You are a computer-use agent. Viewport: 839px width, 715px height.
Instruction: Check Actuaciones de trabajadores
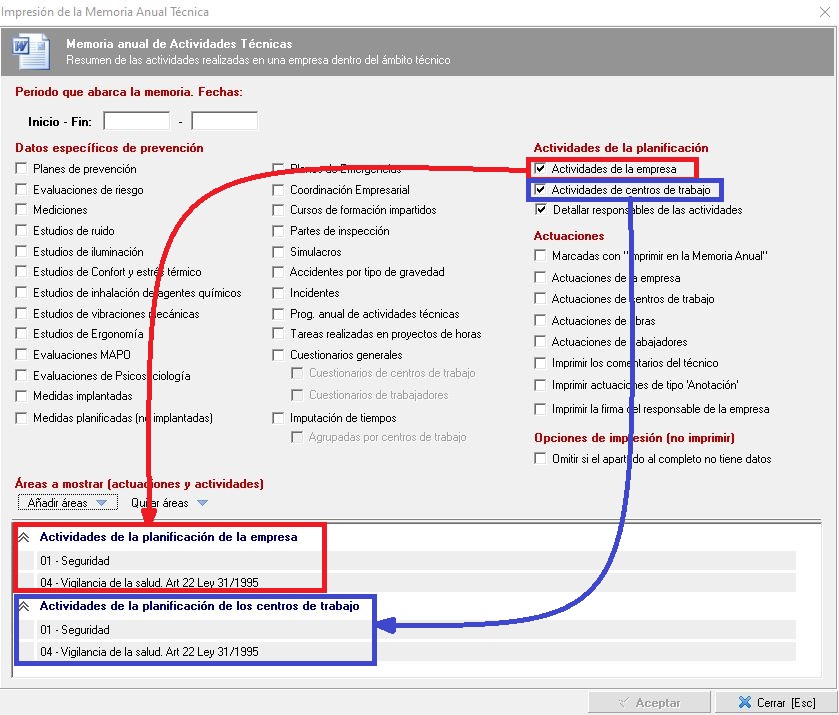[540, 341]
